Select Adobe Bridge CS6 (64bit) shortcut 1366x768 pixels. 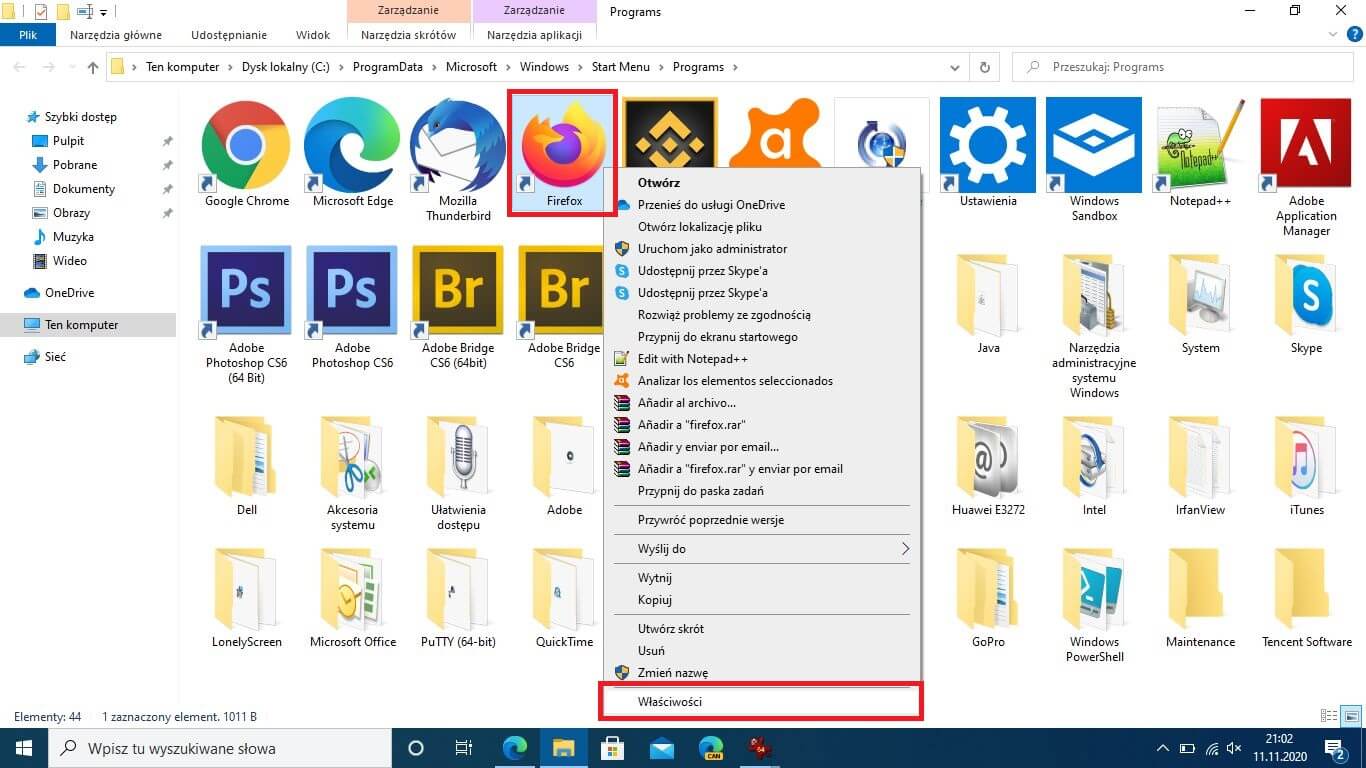coord(458,292)
